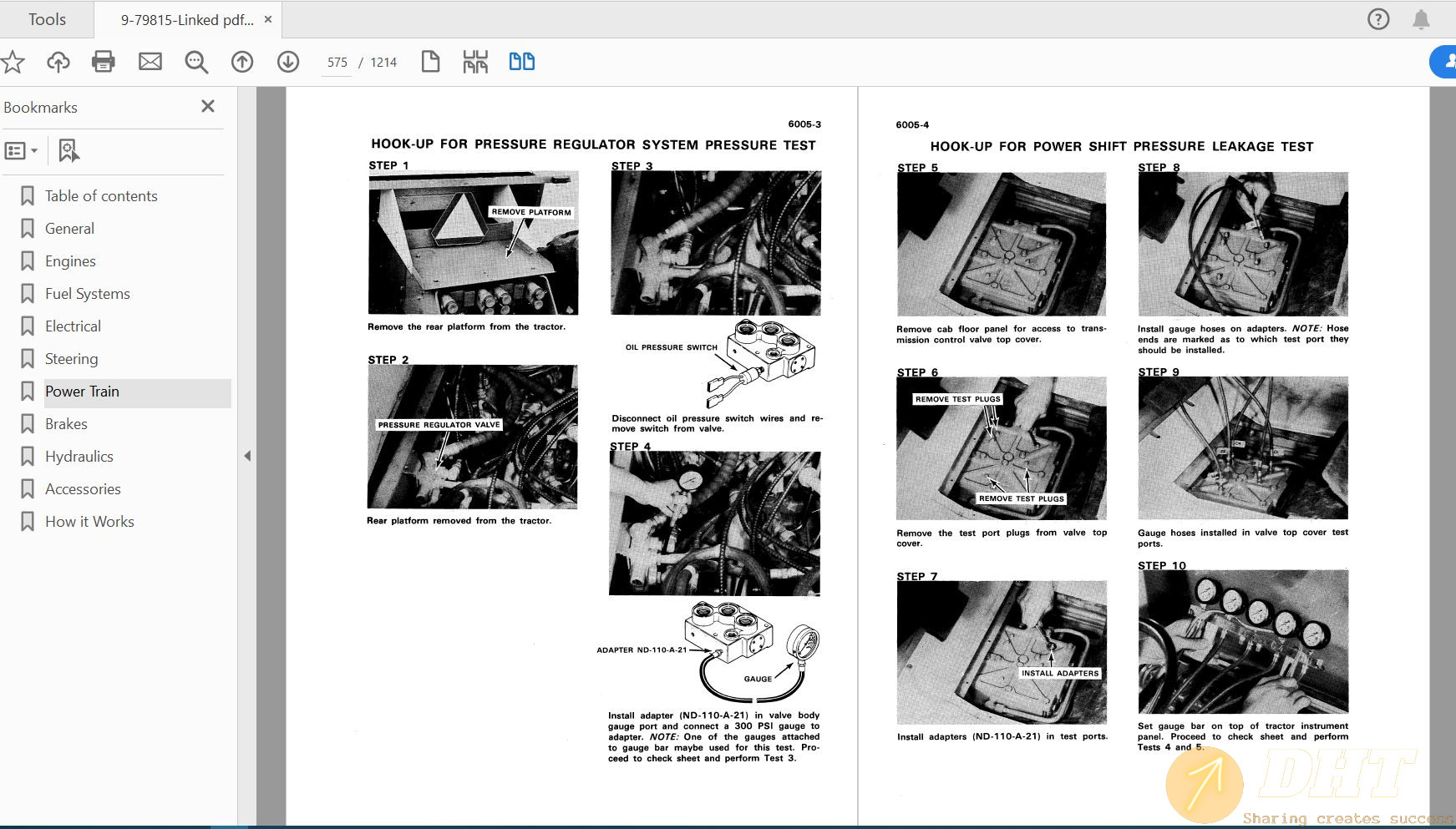Open the help question mark icon
Image resolution: width=1456 pixels, height=829 pixels.
click(x=1378, y=19)
